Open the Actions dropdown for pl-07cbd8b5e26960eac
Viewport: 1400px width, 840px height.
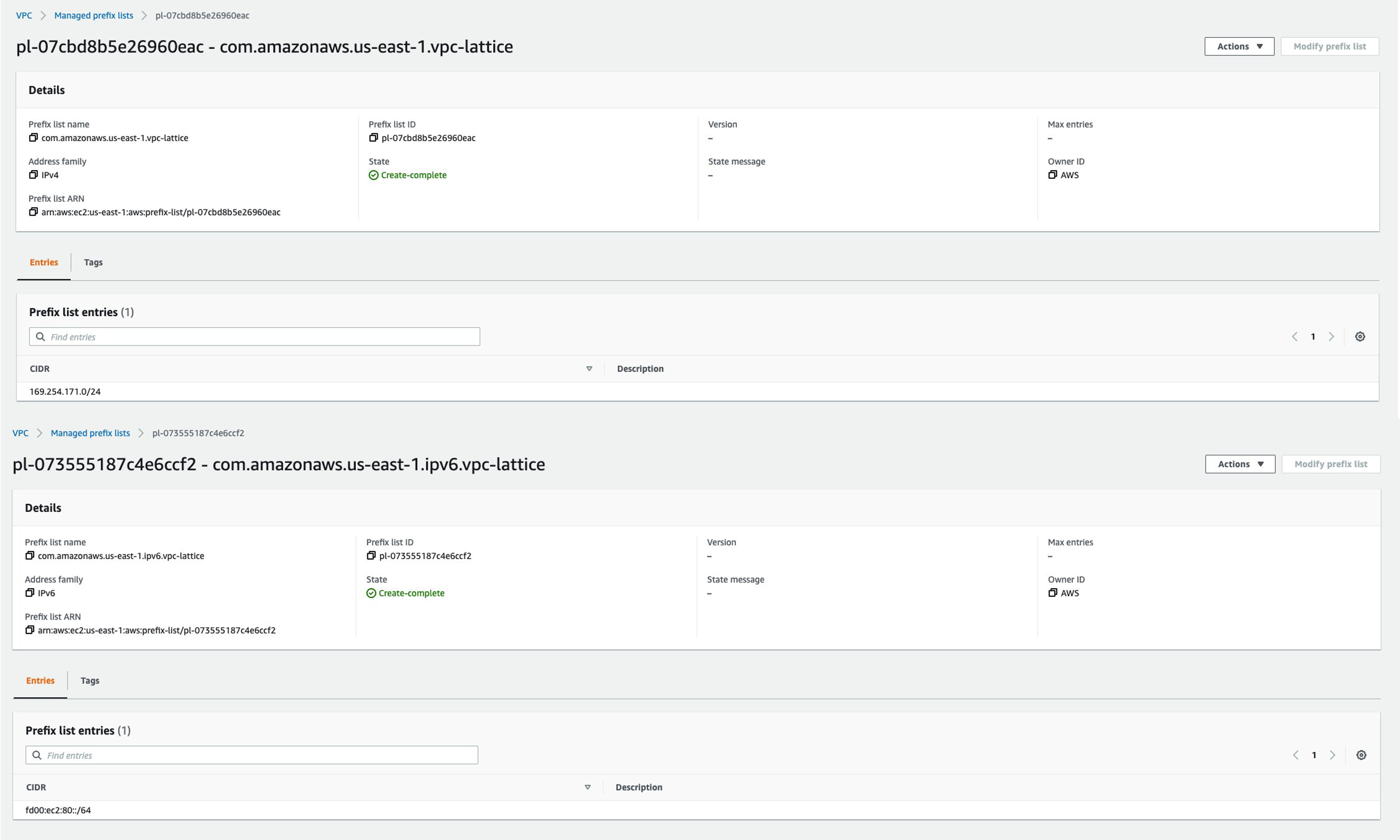[1239, 46]
